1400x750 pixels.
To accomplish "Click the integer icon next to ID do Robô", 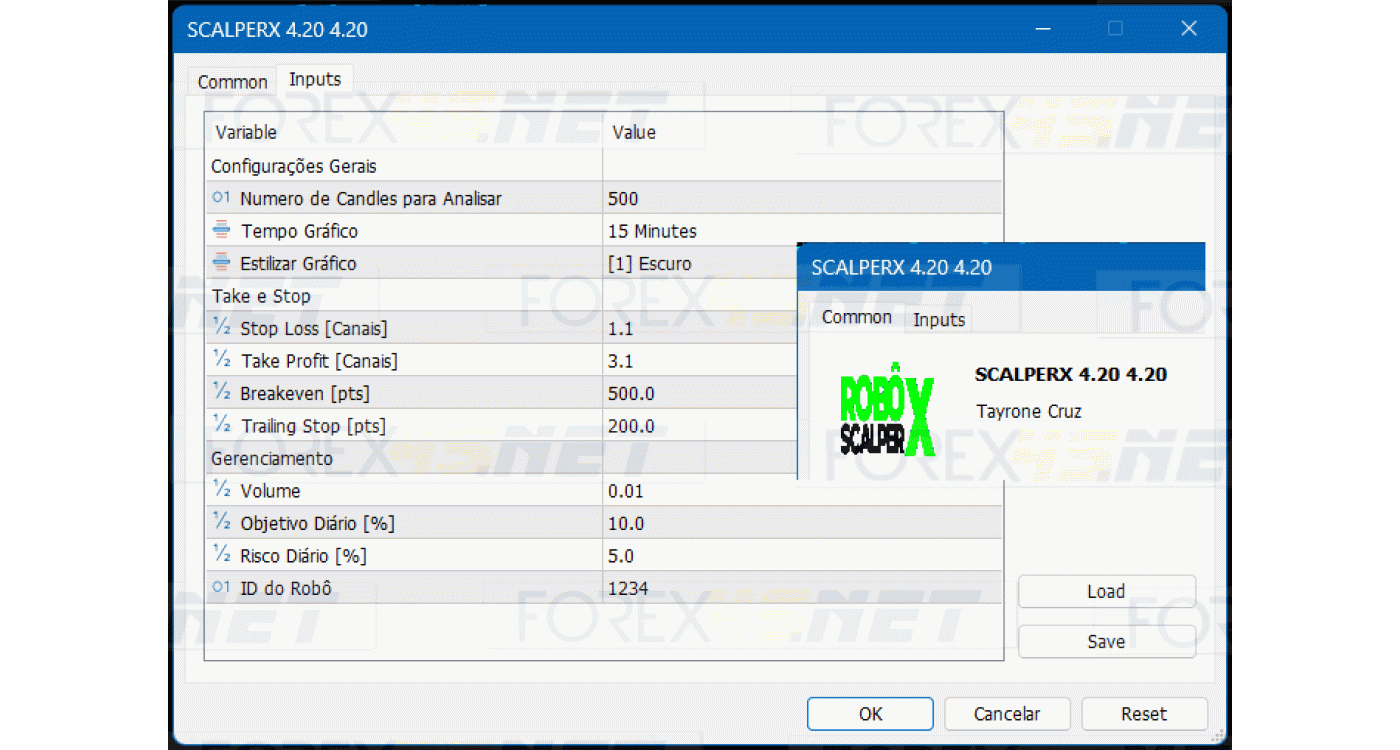I will tap(220, 588).
